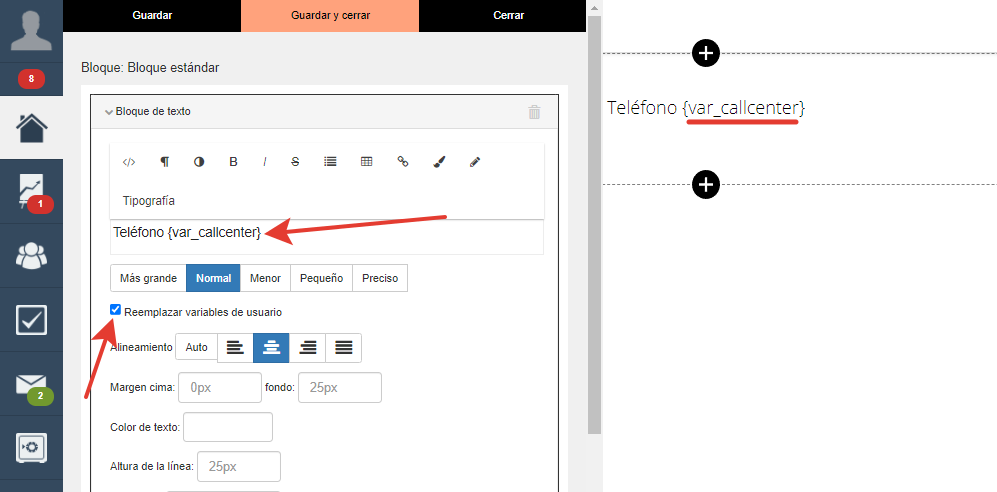The width and height of the screenshot is (997, 492).
Task: Toggle strikethrough formatting
Action: (x=295, y=162)
